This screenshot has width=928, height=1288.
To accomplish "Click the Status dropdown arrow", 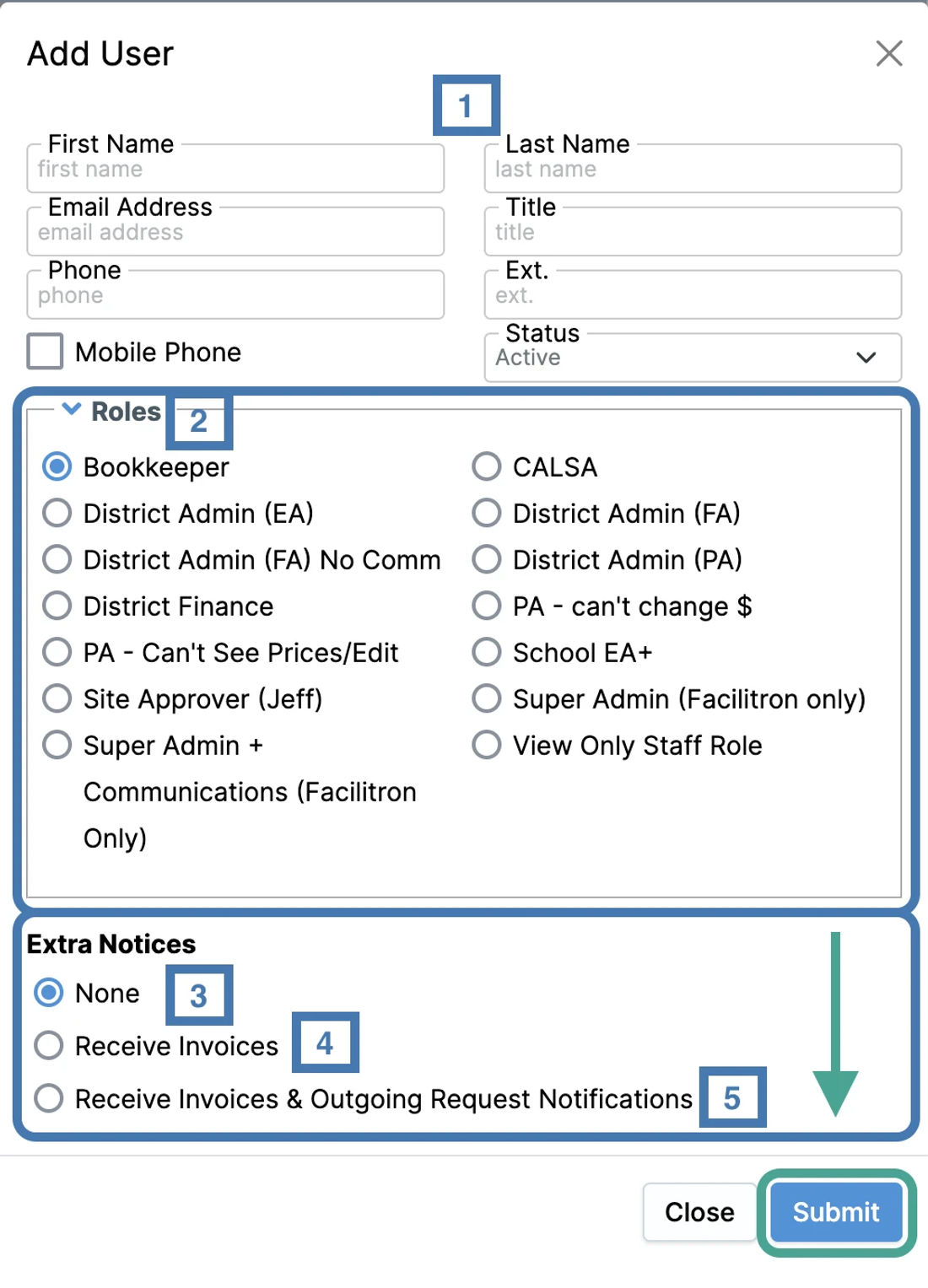I will click(x=866, y=358).
